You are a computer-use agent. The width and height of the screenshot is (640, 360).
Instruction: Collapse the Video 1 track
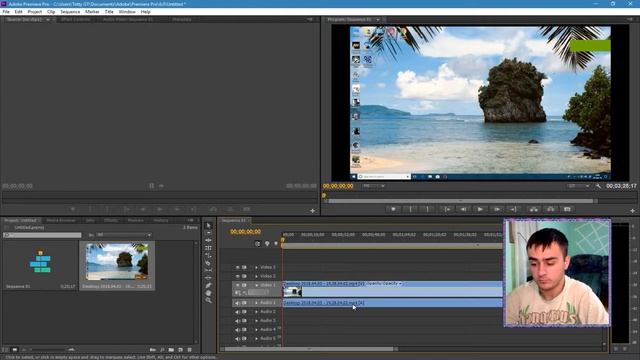[256, 285]
